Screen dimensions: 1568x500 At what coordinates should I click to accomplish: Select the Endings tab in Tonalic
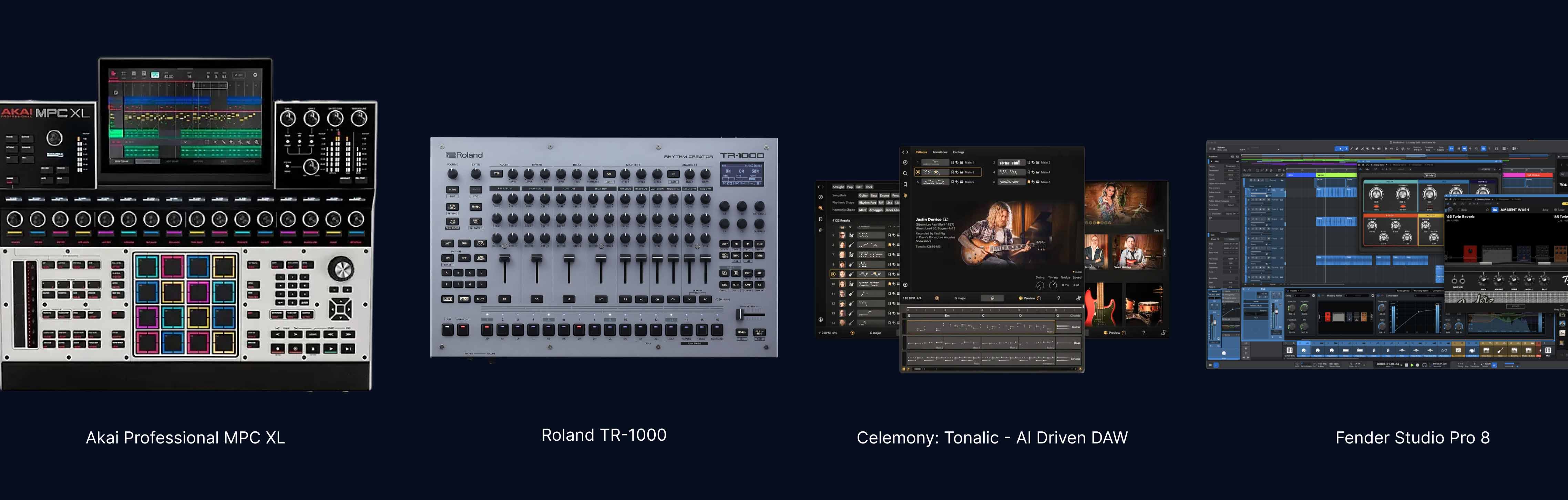[x=959, y=152]
